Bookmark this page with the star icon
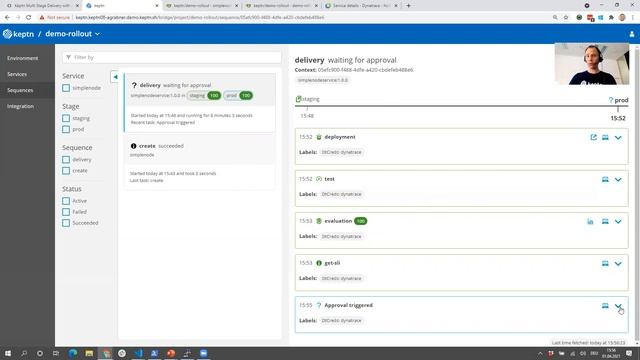 pos(566,18)
